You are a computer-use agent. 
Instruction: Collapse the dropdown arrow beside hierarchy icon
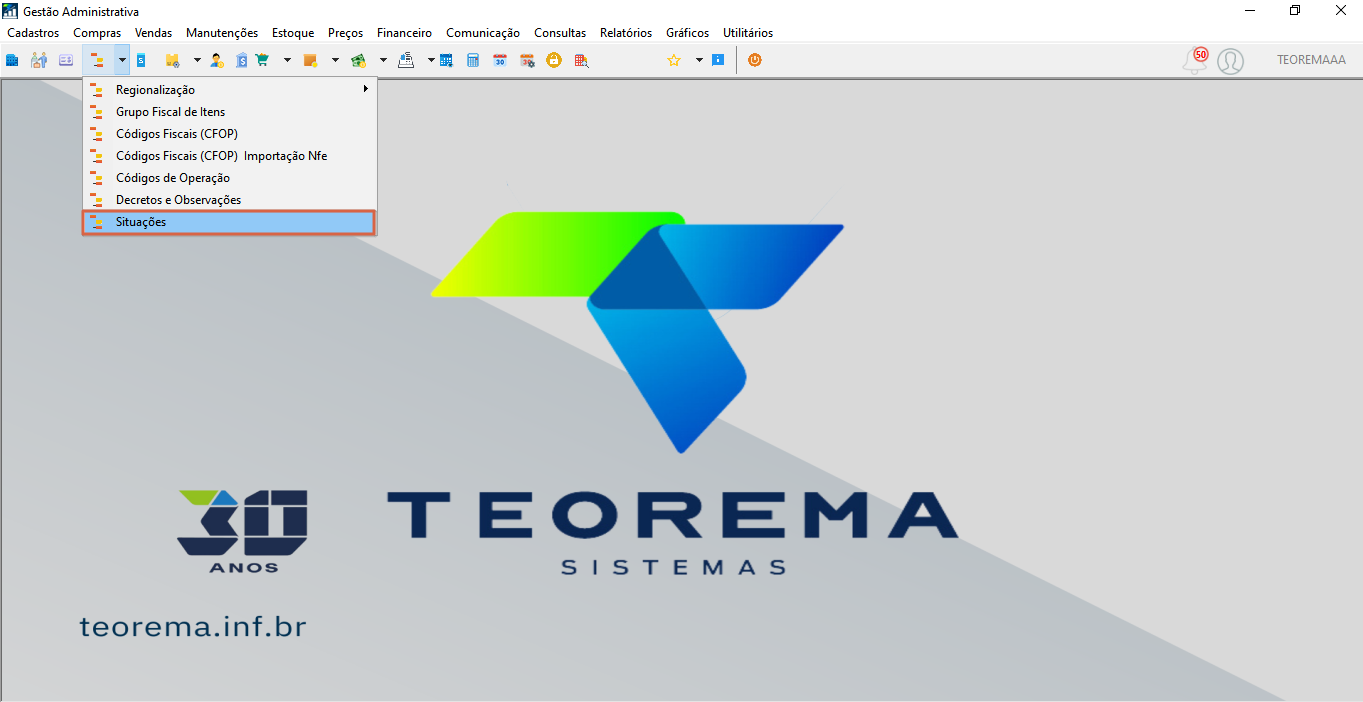click(x=121, y=60)
